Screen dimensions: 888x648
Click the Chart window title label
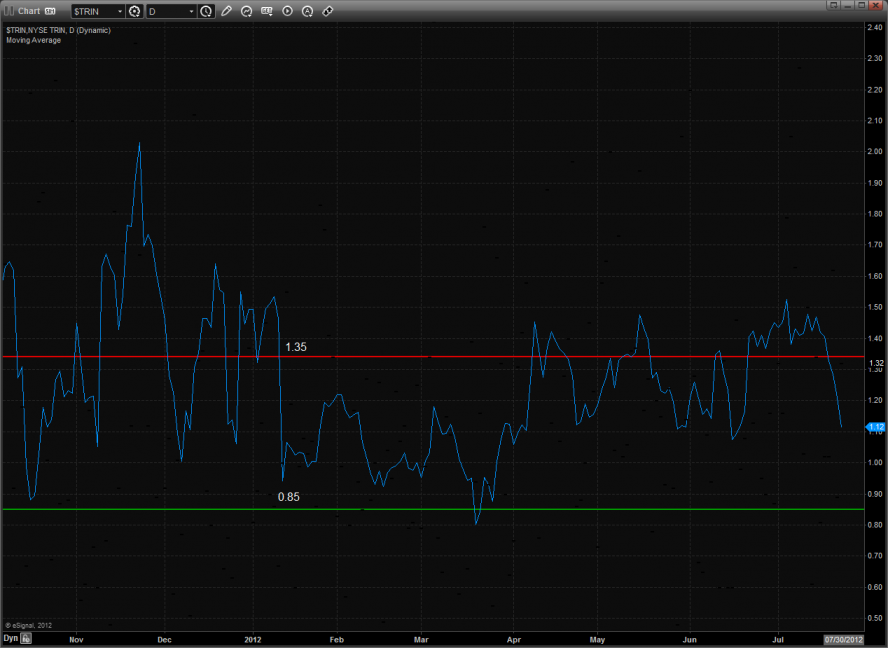[28, 11]
